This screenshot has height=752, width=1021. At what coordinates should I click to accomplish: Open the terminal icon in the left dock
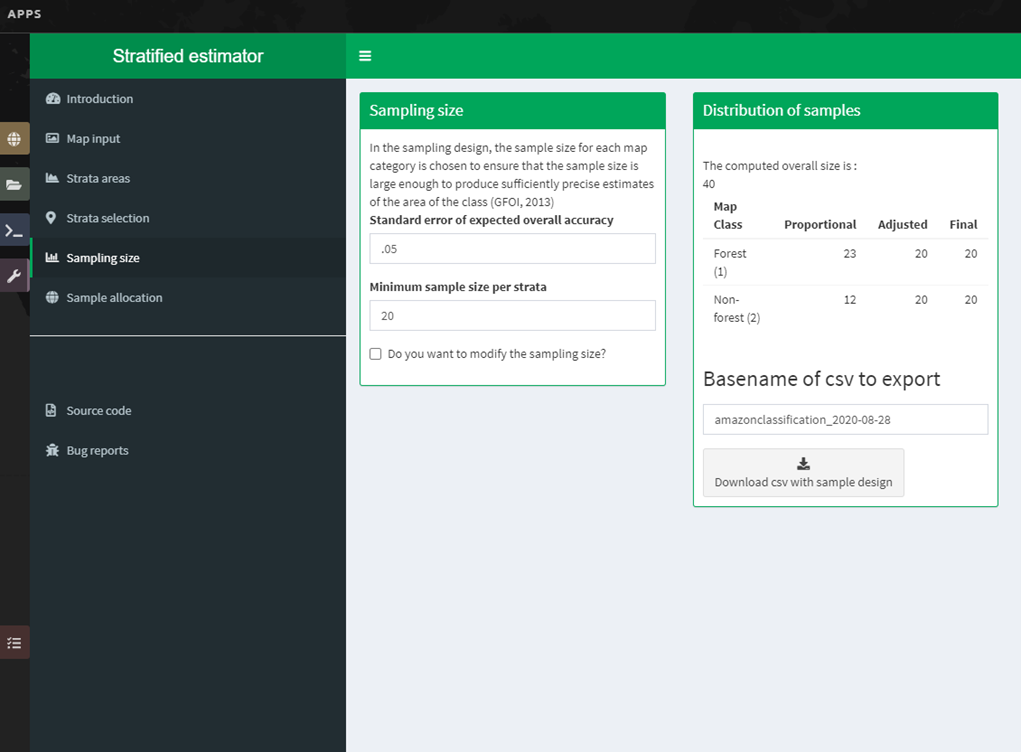(14, 230)
